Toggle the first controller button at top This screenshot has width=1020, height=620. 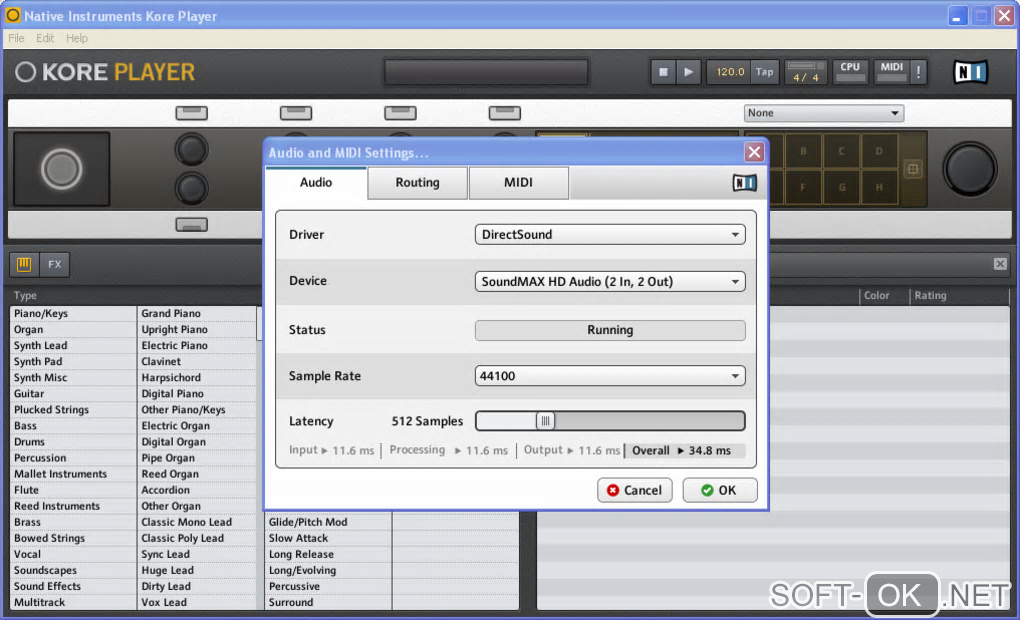pyautogui.click(x=191, y=113)
